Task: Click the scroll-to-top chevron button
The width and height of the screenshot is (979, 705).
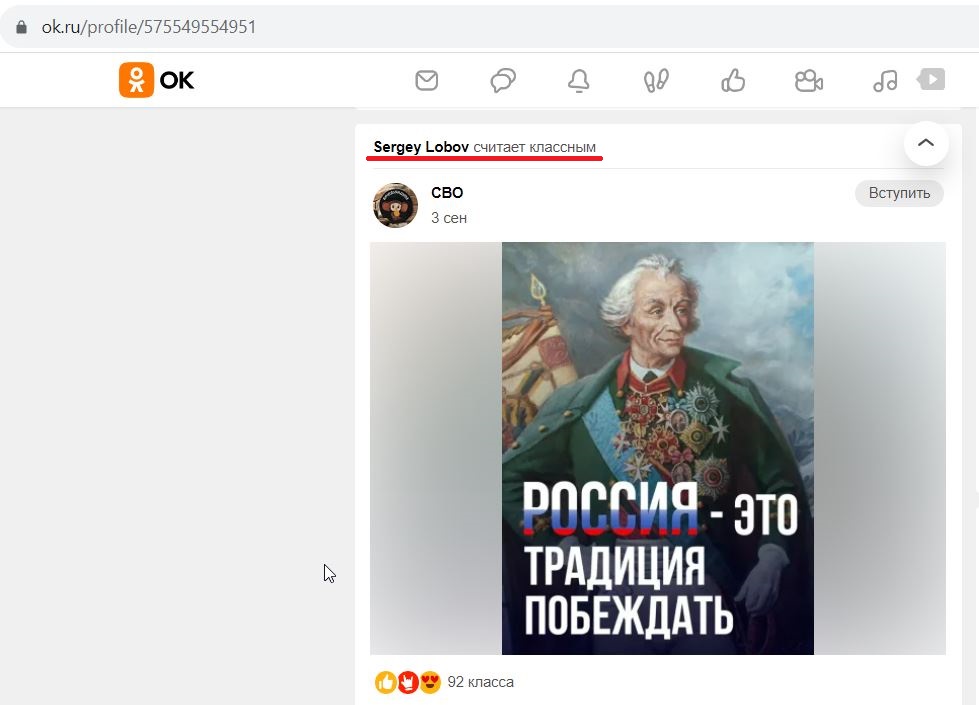Action: [x=926, y=143]
